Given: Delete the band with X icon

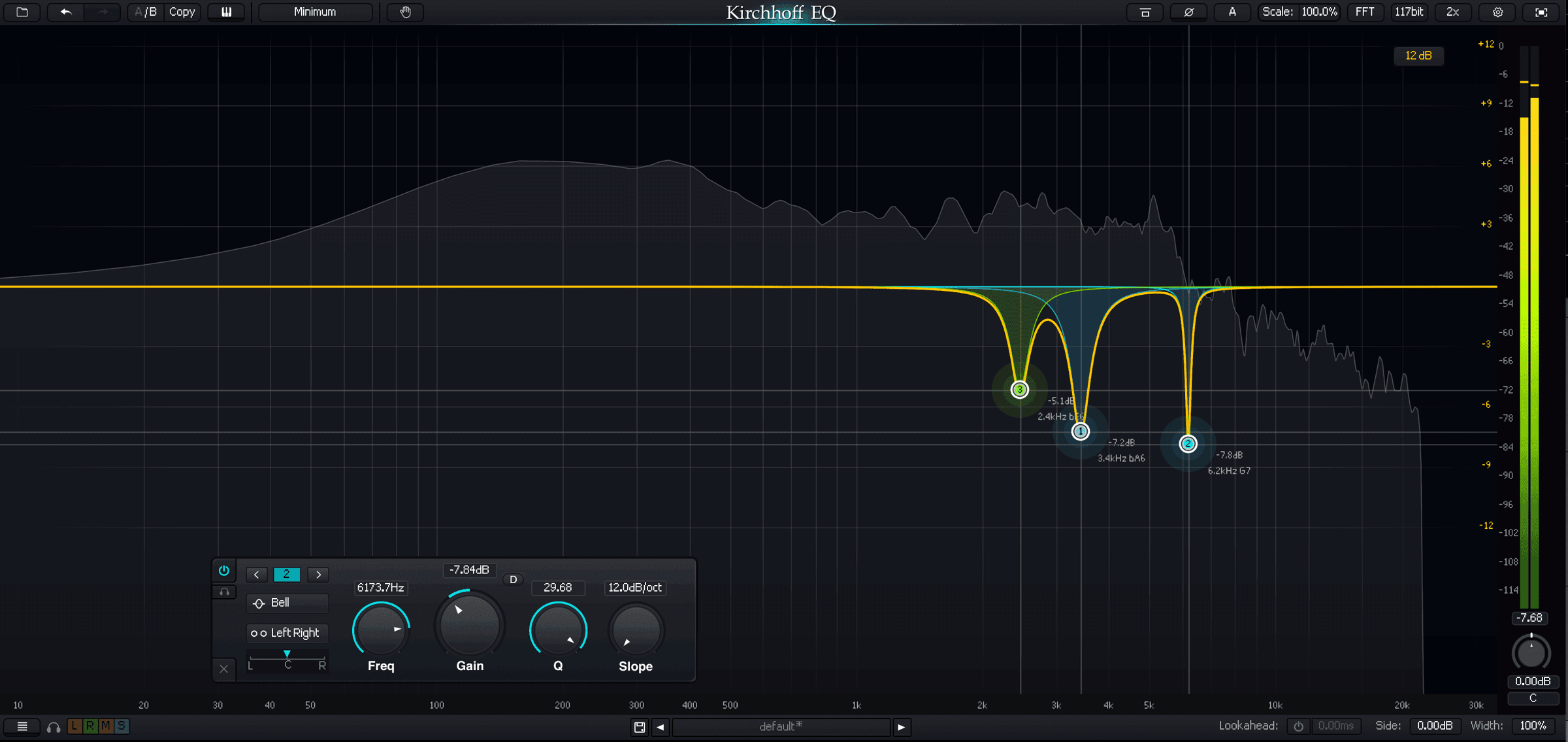Looking at the screenshot, I should tap(224, 669).
